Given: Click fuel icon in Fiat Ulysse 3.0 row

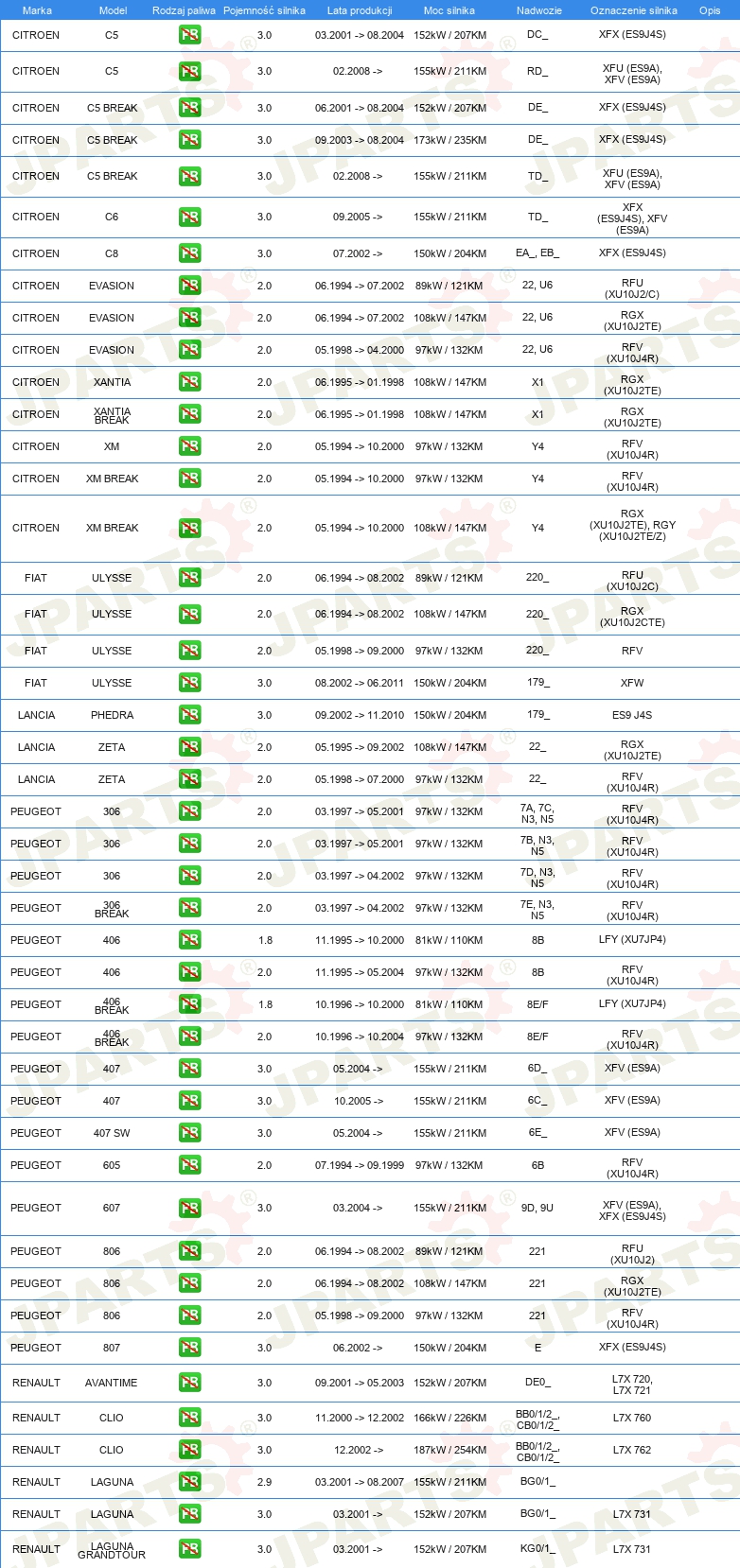Looking at the screenshot, I should [190, 683].
